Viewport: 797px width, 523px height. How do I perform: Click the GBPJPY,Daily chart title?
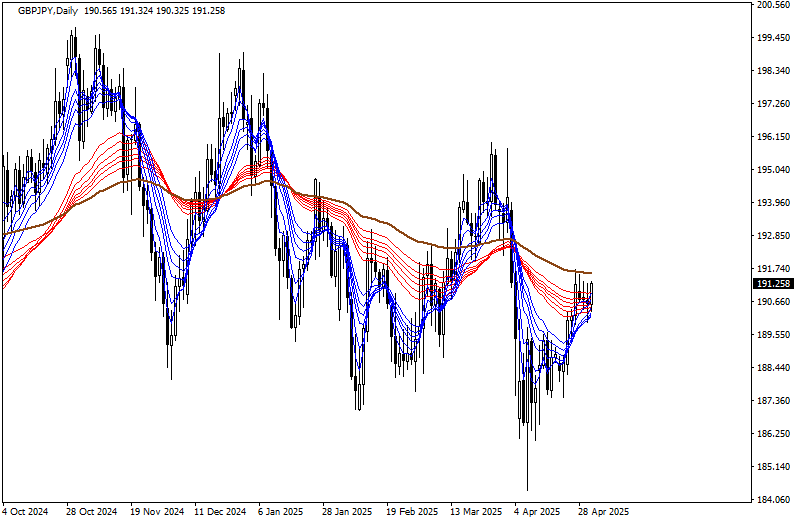pyautogui.click(x=48, y=10)
